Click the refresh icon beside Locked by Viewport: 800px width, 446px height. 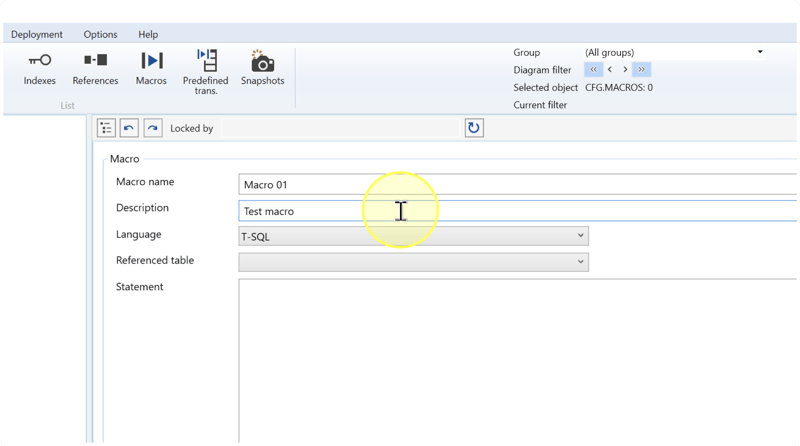click(x=474, y=128)
